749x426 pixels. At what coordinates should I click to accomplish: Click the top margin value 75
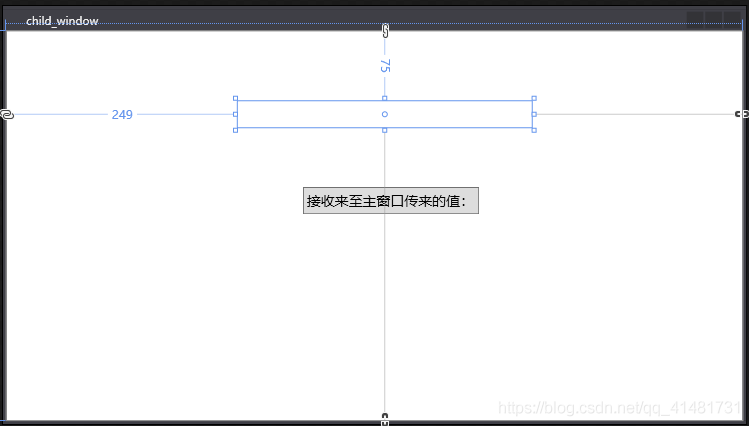tap(385, 66)
